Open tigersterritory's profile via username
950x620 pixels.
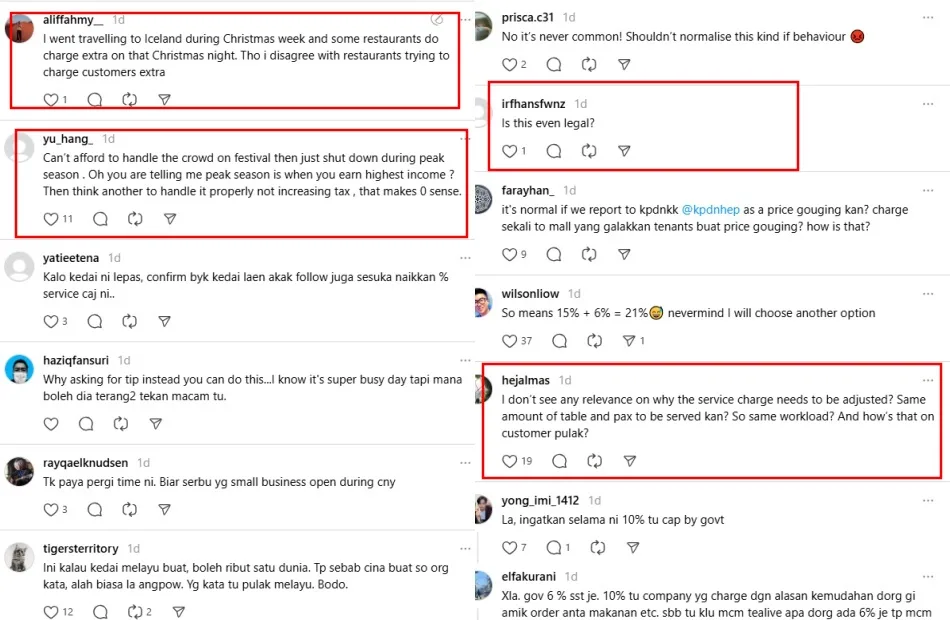(x=80, y=549)
